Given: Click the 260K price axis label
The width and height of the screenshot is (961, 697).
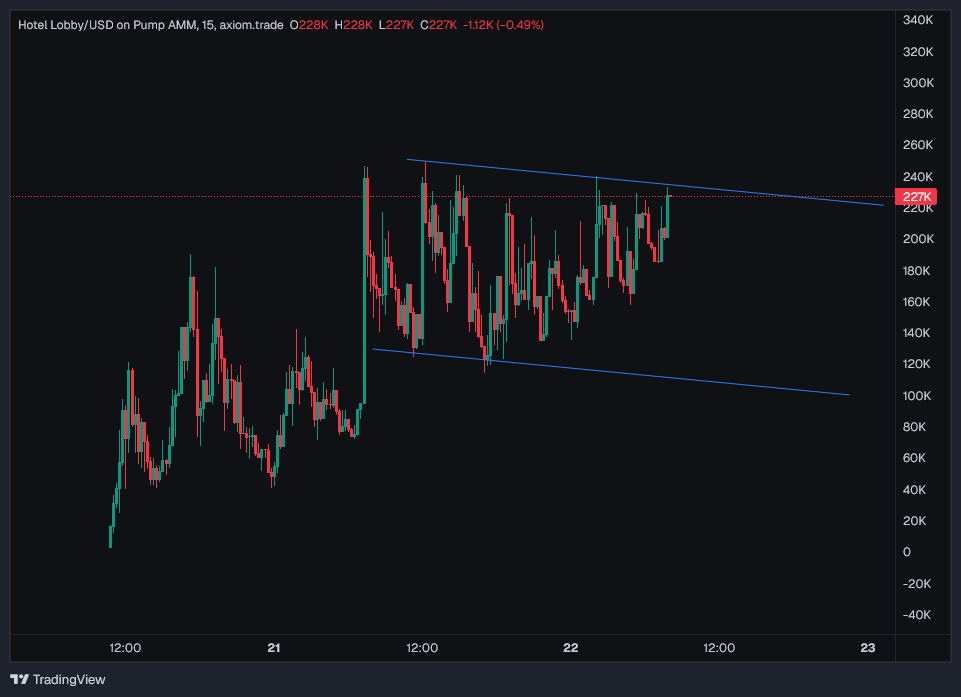Looking at the screenshot, I should [917, 145].
